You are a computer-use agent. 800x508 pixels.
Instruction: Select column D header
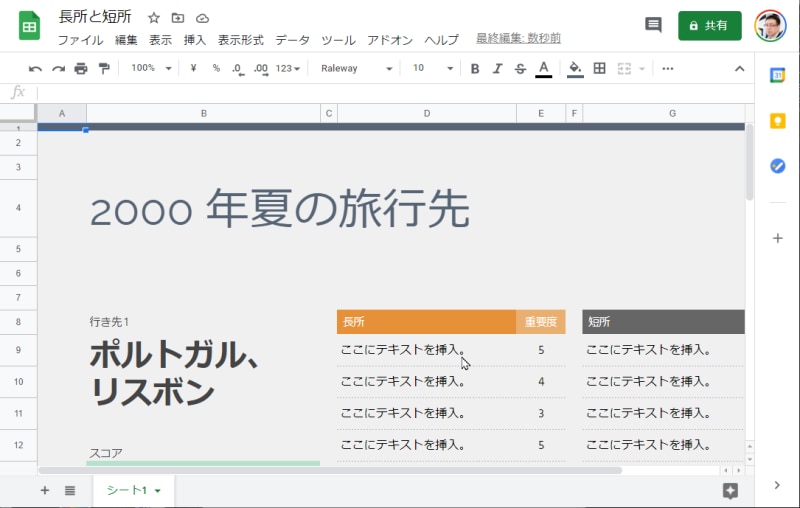tap(427, 113)
